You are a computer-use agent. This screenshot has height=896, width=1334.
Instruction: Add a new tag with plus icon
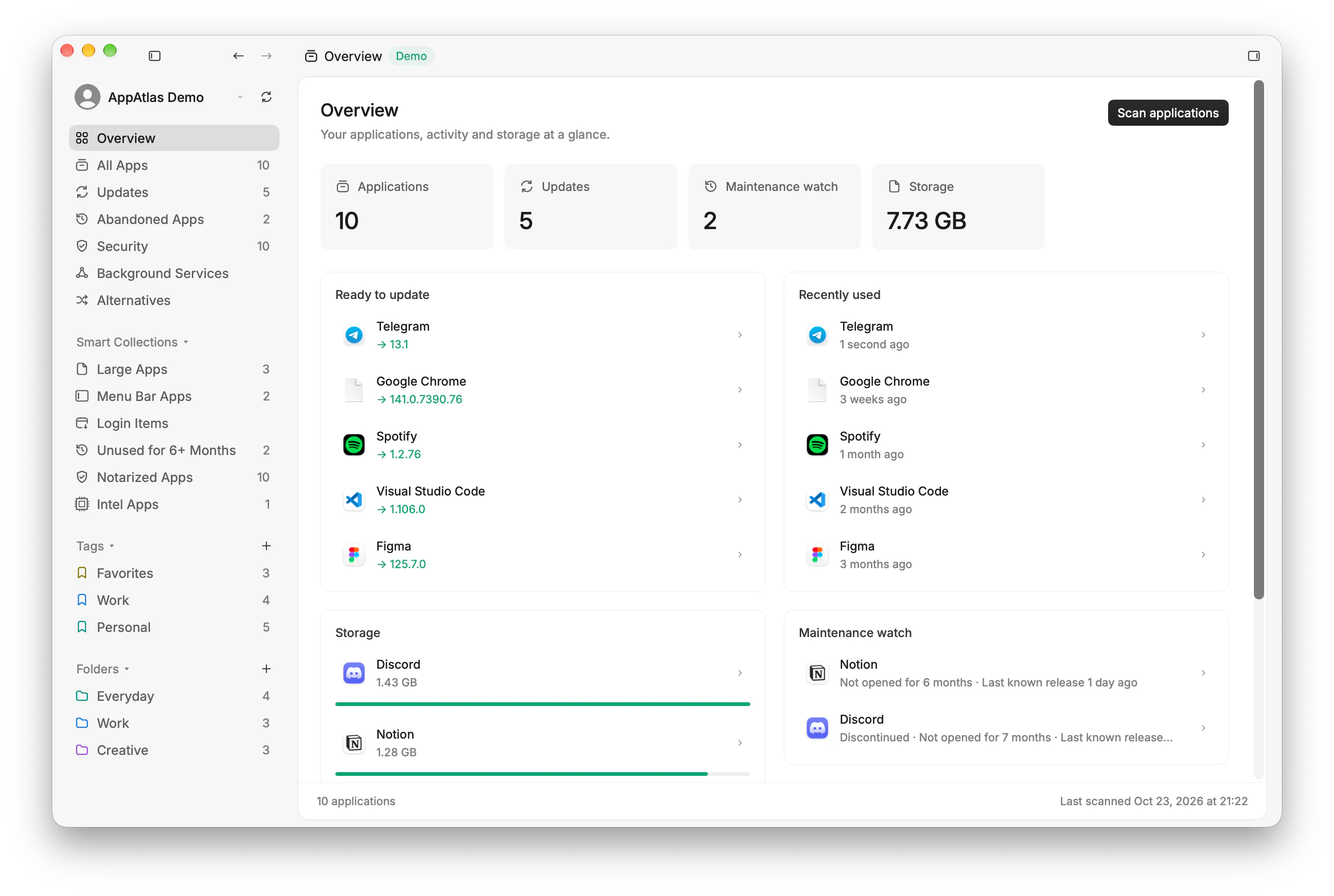(x=266, y=546)
